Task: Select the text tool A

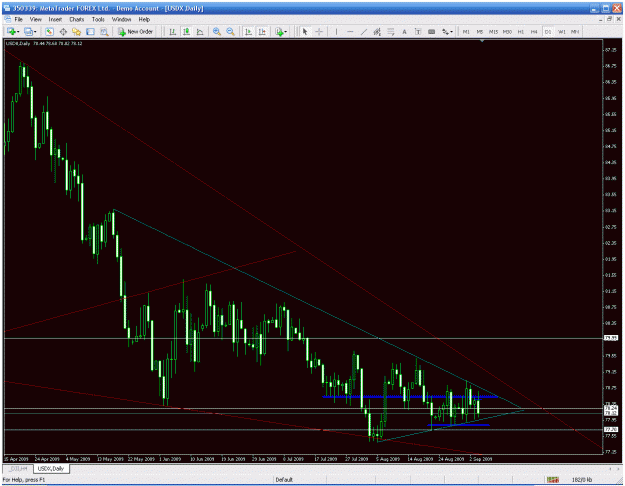Action: coord(404,32)
